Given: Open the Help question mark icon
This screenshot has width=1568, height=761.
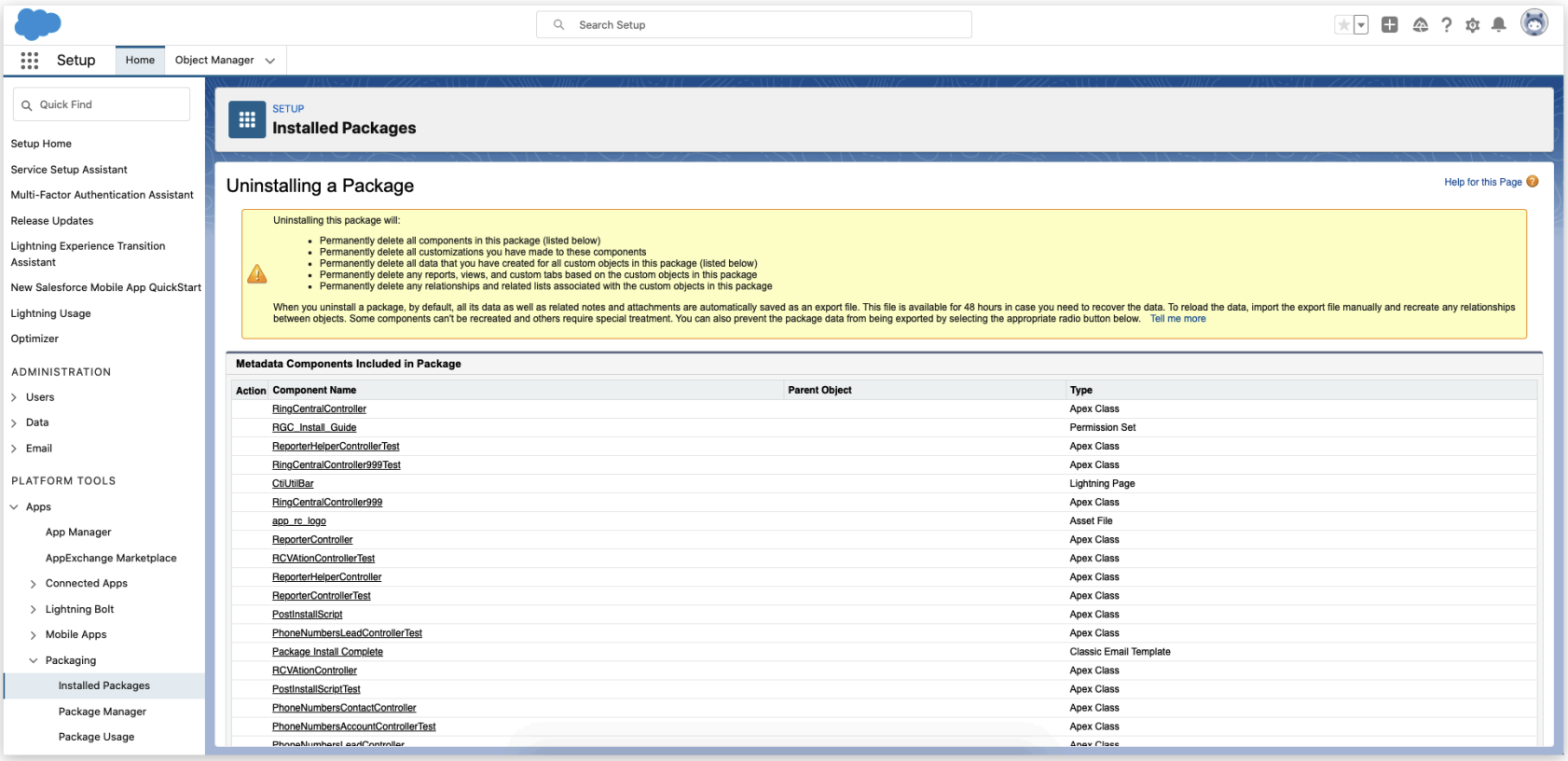Looking at the screenshot, I should click(x=1446, y=25).
